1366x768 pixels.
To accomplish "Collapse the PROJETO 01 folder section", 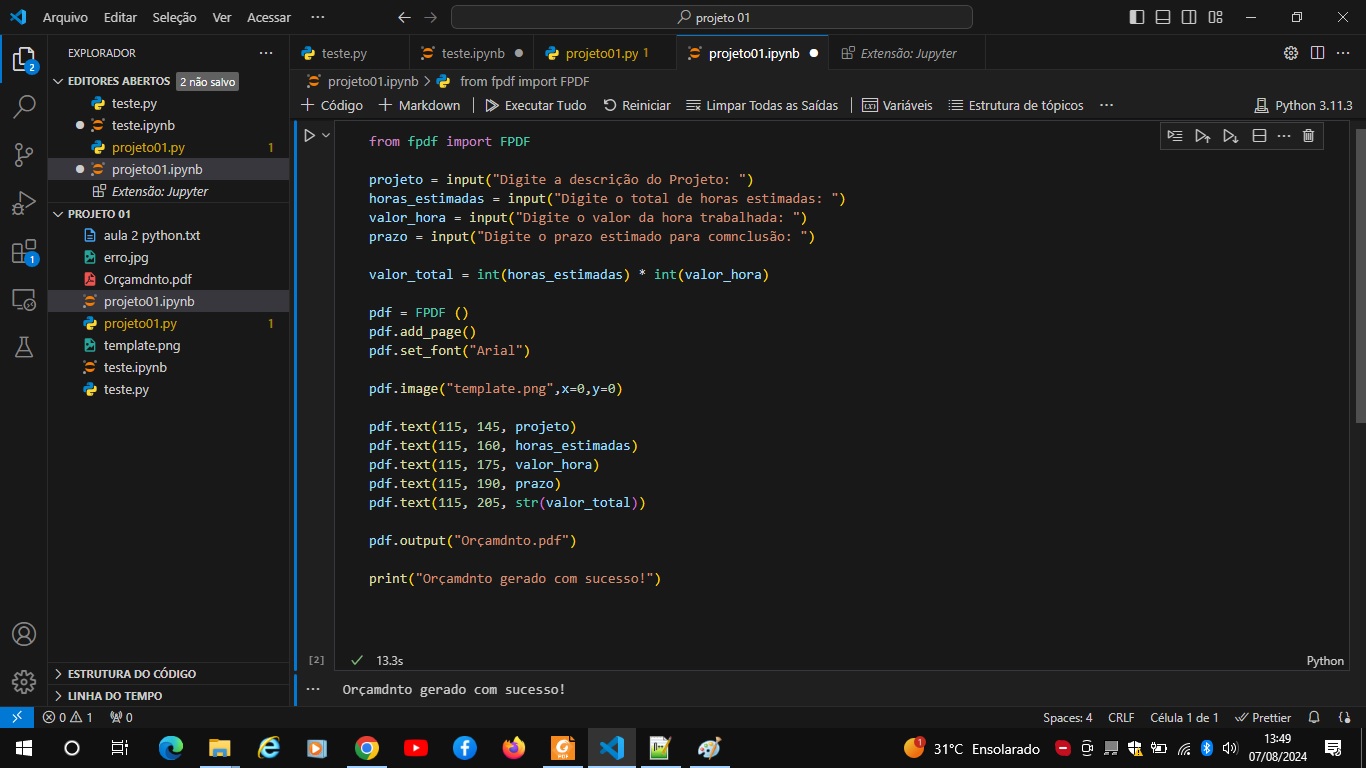I will tap(99, 214).
